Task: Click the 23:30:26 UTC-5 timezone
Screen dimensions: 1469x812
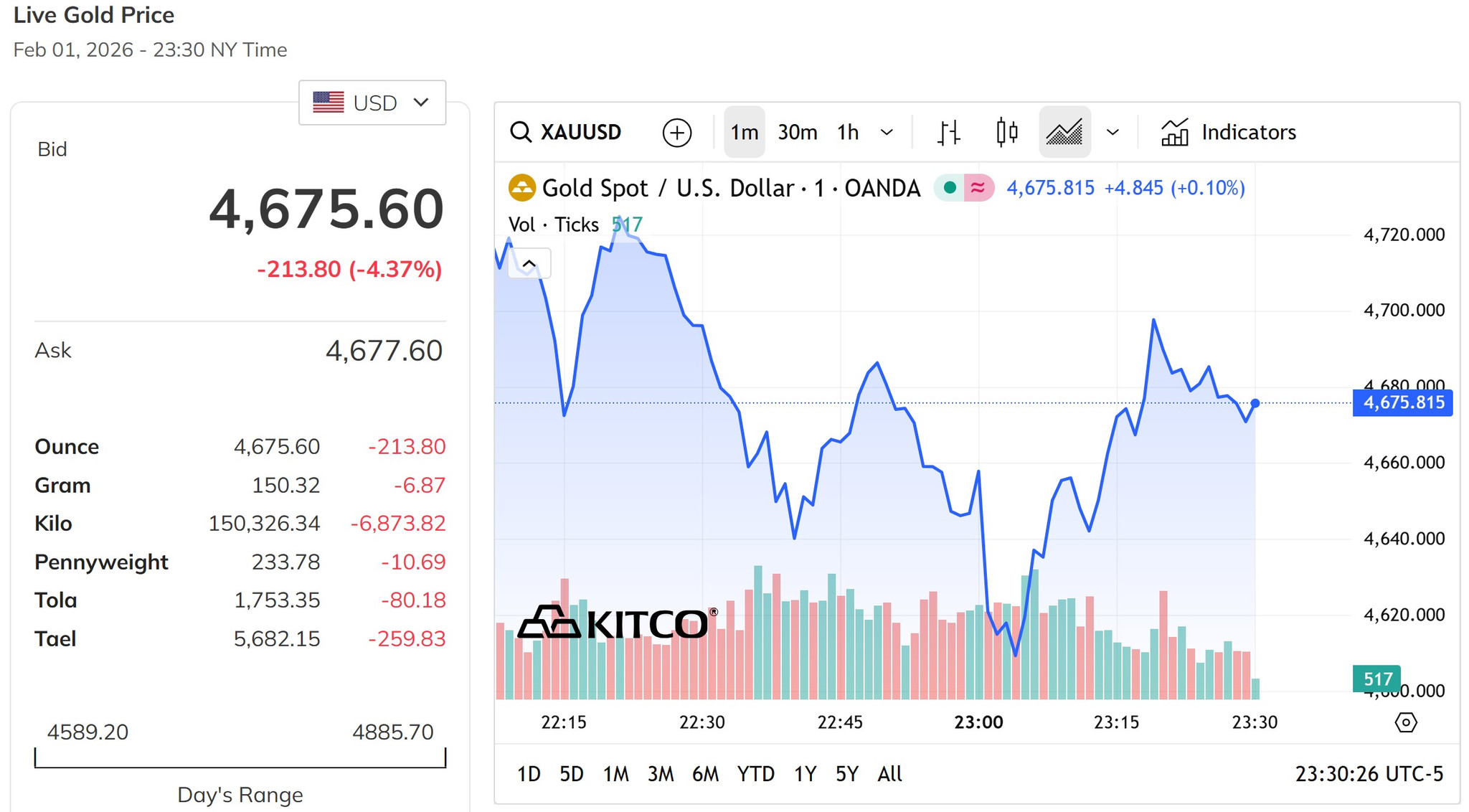Action: click(x=1369, y=774)
